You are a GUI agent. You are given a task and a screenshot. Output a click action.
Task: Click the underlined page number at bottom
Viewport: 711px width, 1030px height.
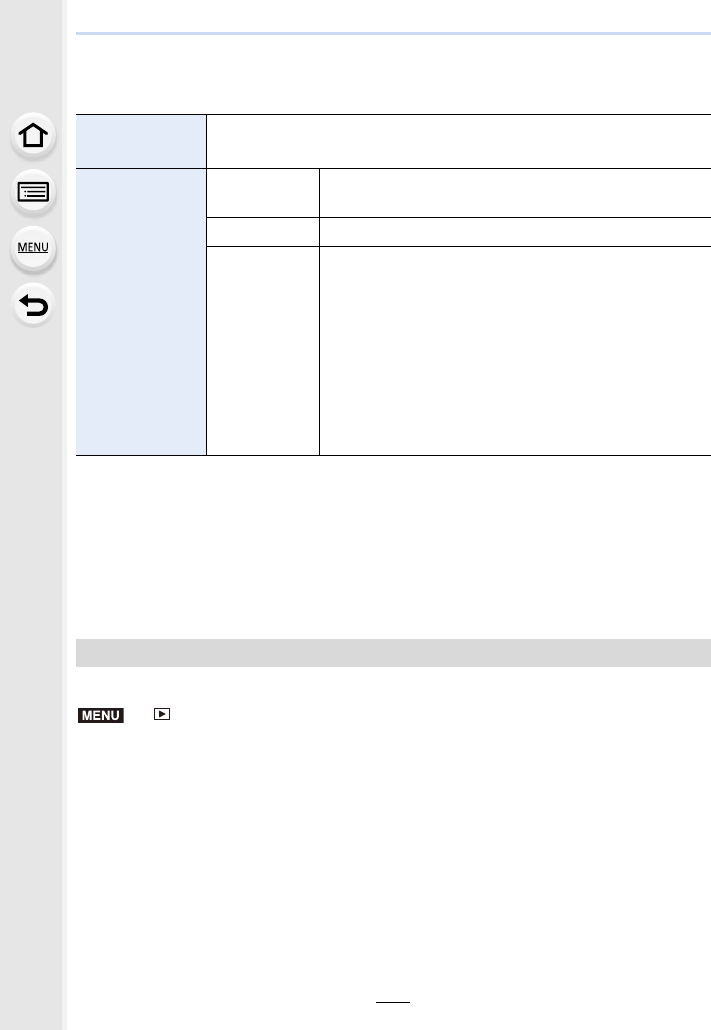pyautogui.click(x=393, y=996)
